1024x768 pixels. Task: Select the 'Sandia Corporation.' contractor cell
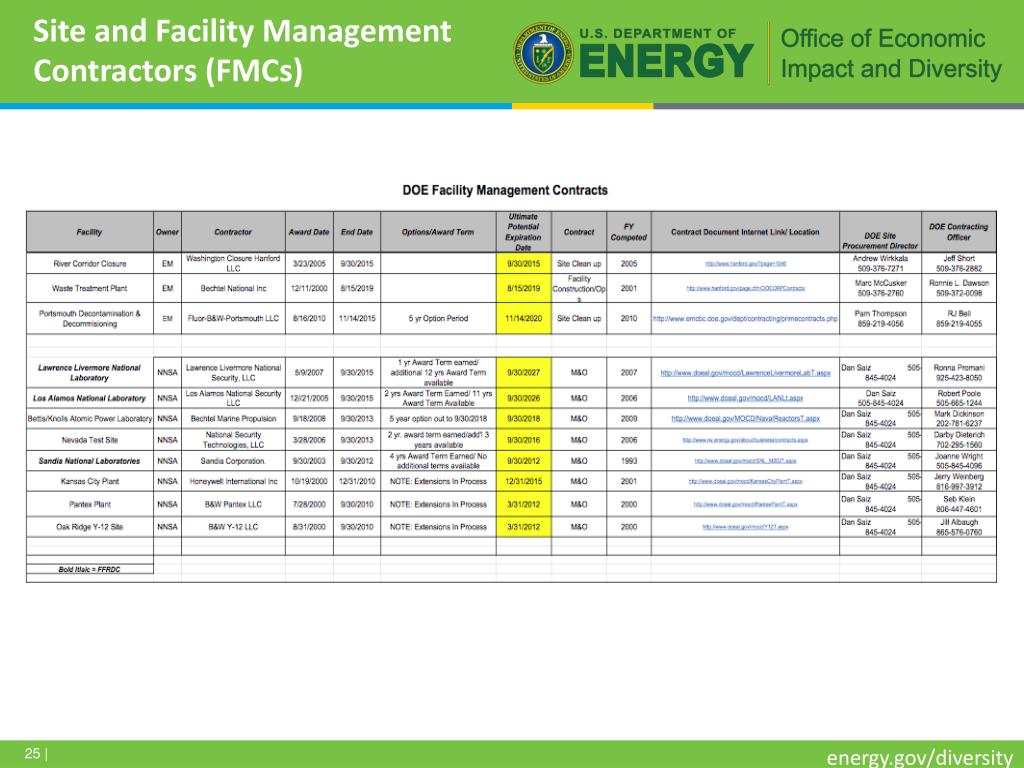click(233, 460)
